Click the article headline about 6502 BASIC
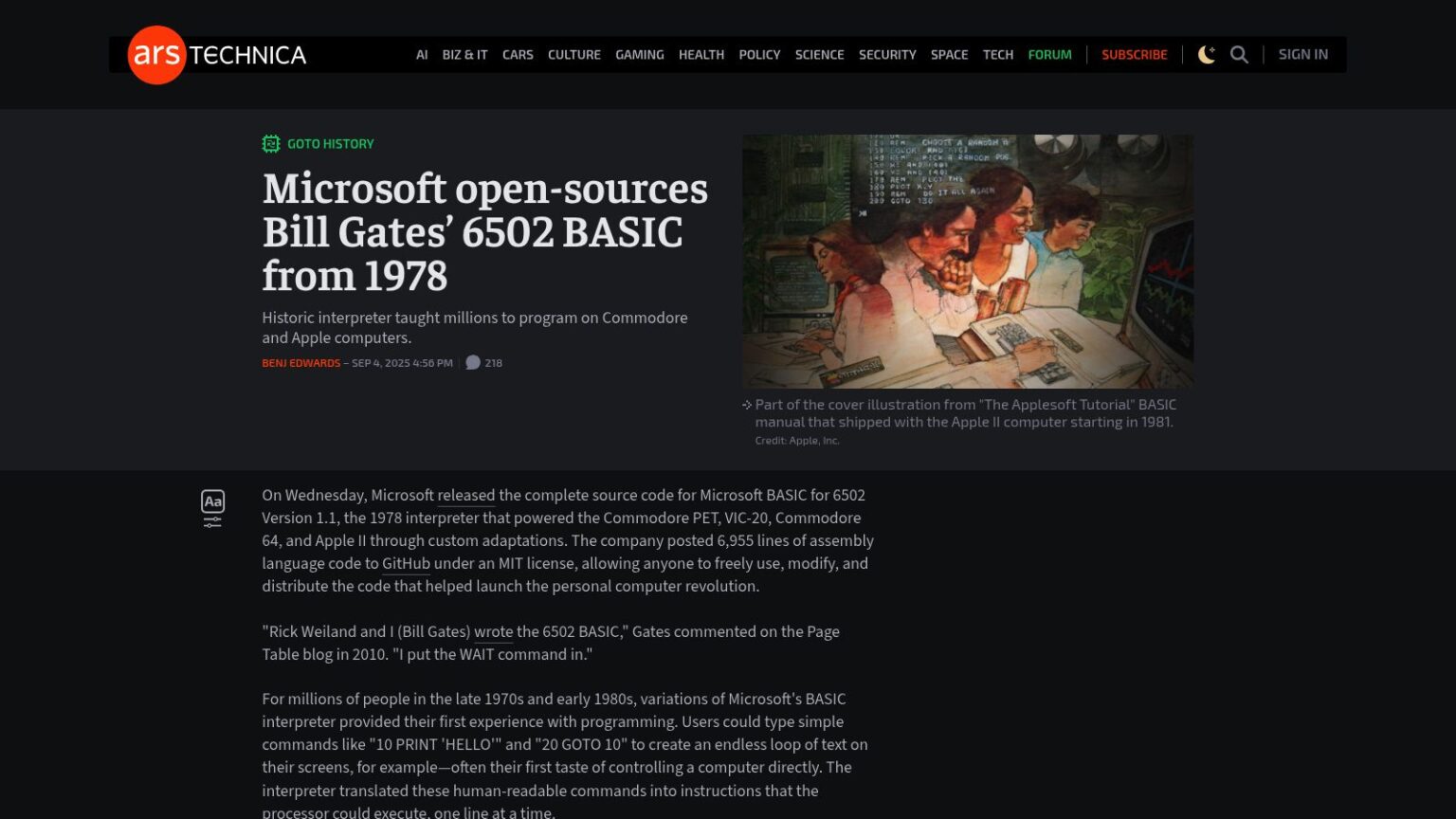The height and width of the screenshot is (819, 1456). (485, 232)
